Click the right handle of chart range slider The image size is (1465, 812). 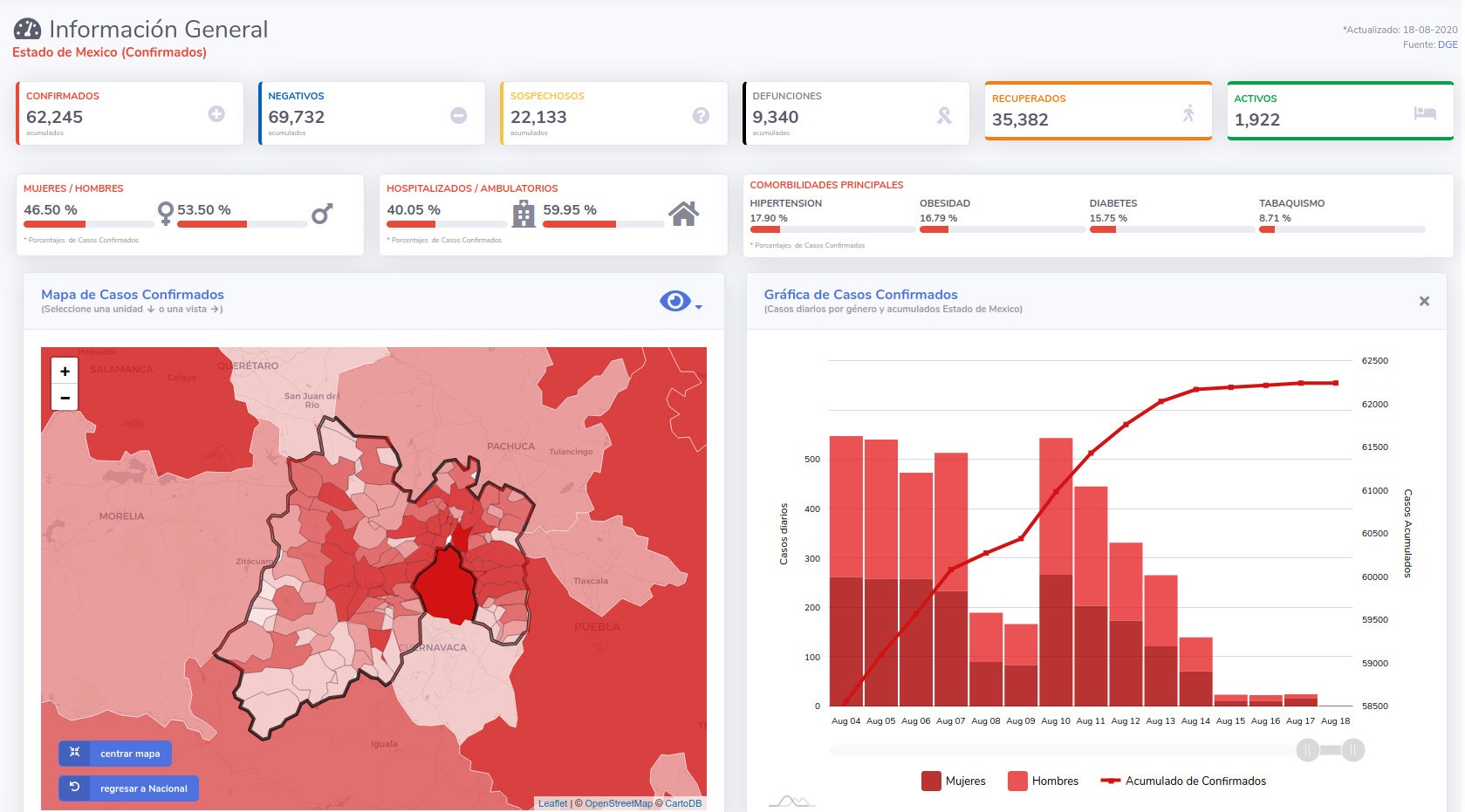pos(1353,750)
